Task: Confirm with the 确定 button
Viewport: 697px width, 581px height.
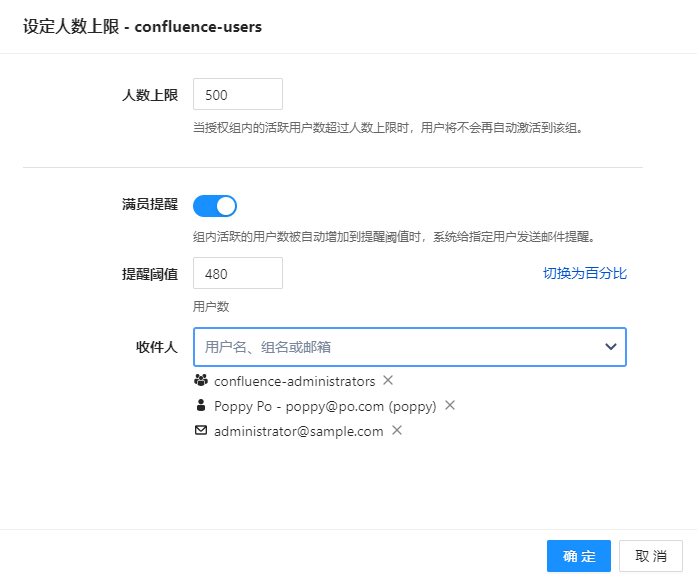Action: [578, 556]
